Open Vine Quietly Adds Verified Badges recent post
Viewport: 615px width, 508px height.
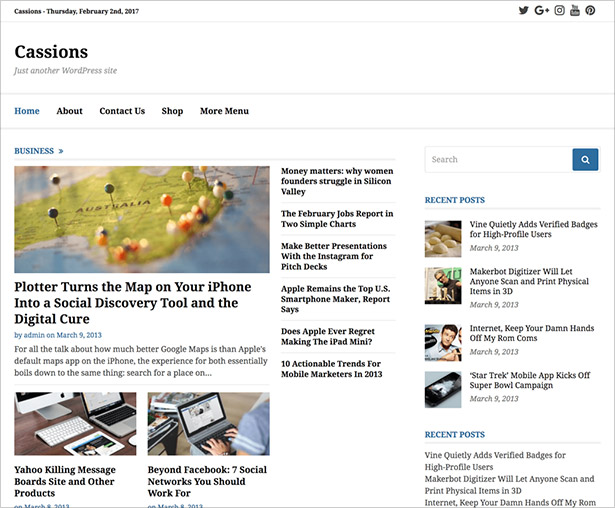click(x=533, y=229)
